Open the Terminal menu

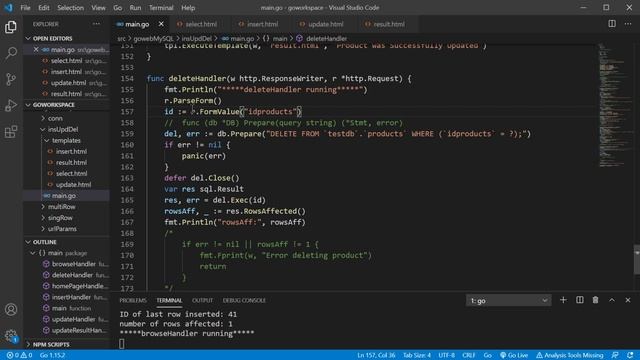(161, 8)
